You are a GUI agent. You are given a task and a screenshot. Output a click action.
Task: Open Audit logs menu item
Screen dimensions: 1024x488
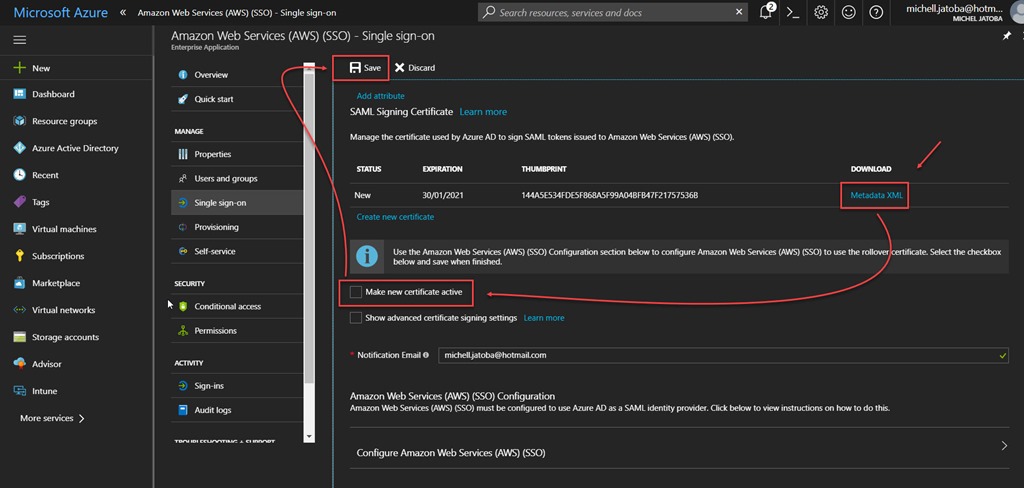(x=236, y=410)
